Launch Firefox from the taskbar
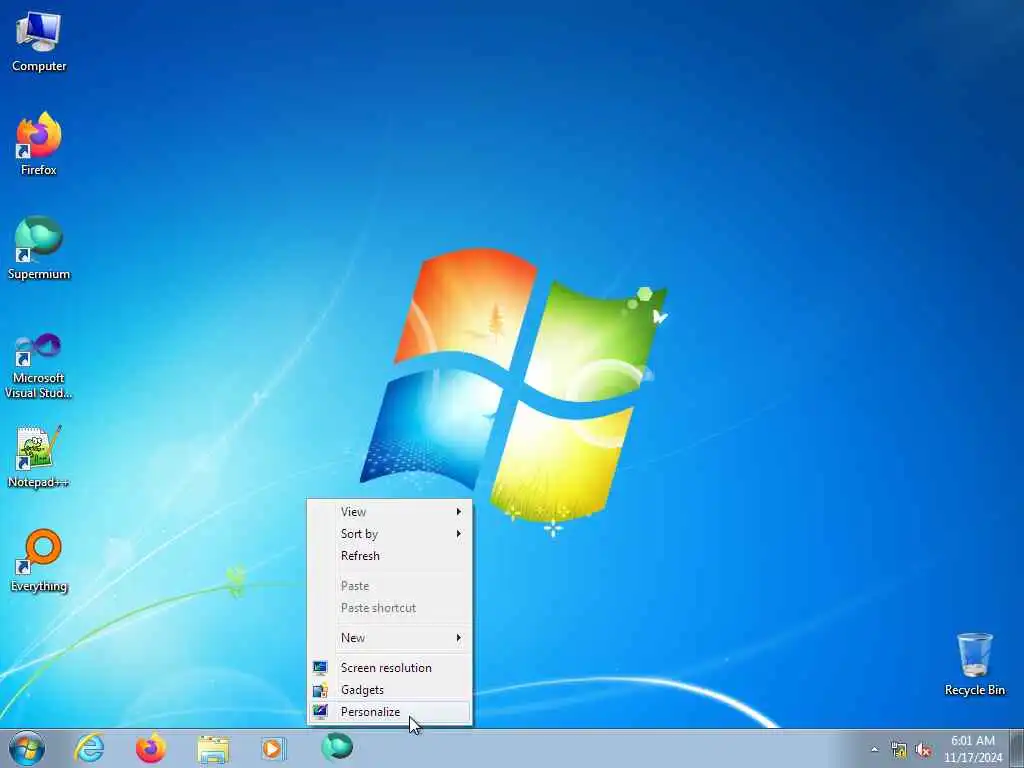 (151, 748)
